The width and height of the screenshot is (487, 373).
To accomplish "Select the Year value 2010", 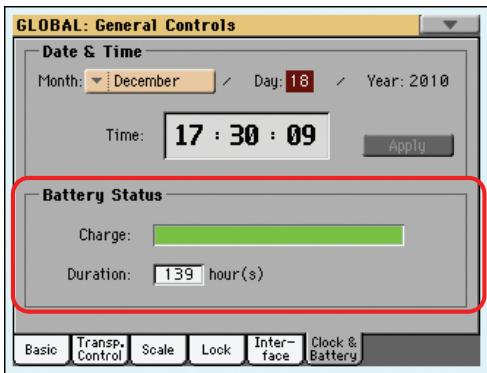I will click(x=429, y=81).
